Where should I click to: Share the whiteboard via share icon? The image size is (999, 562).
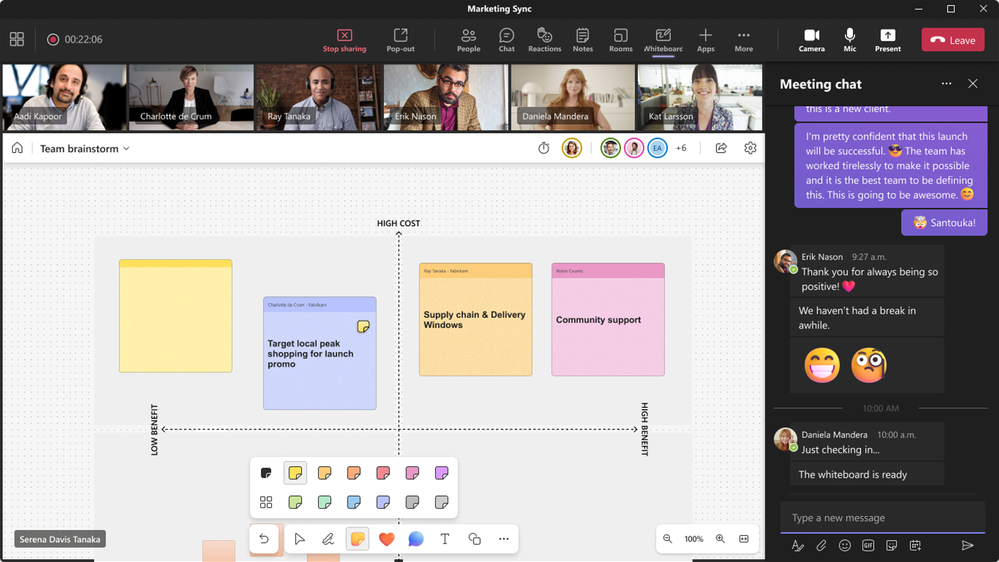click(721, 148)
